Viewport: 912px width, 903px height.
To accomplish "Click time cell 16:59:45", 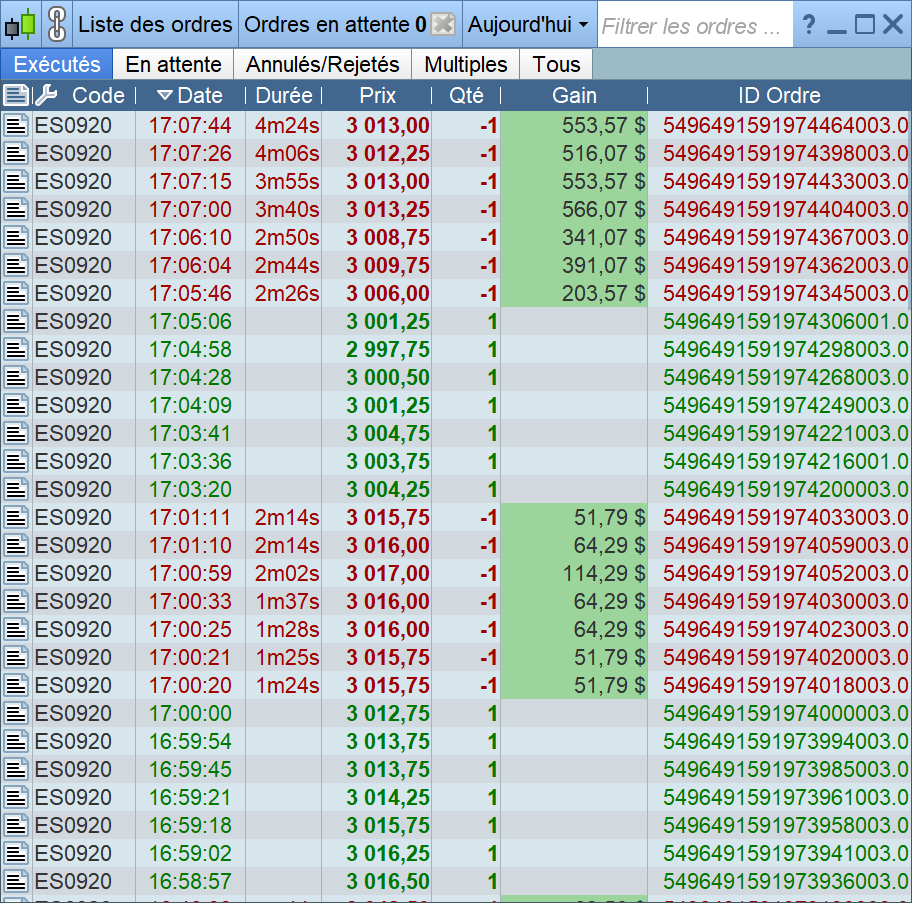I will (x=190, y=769).
